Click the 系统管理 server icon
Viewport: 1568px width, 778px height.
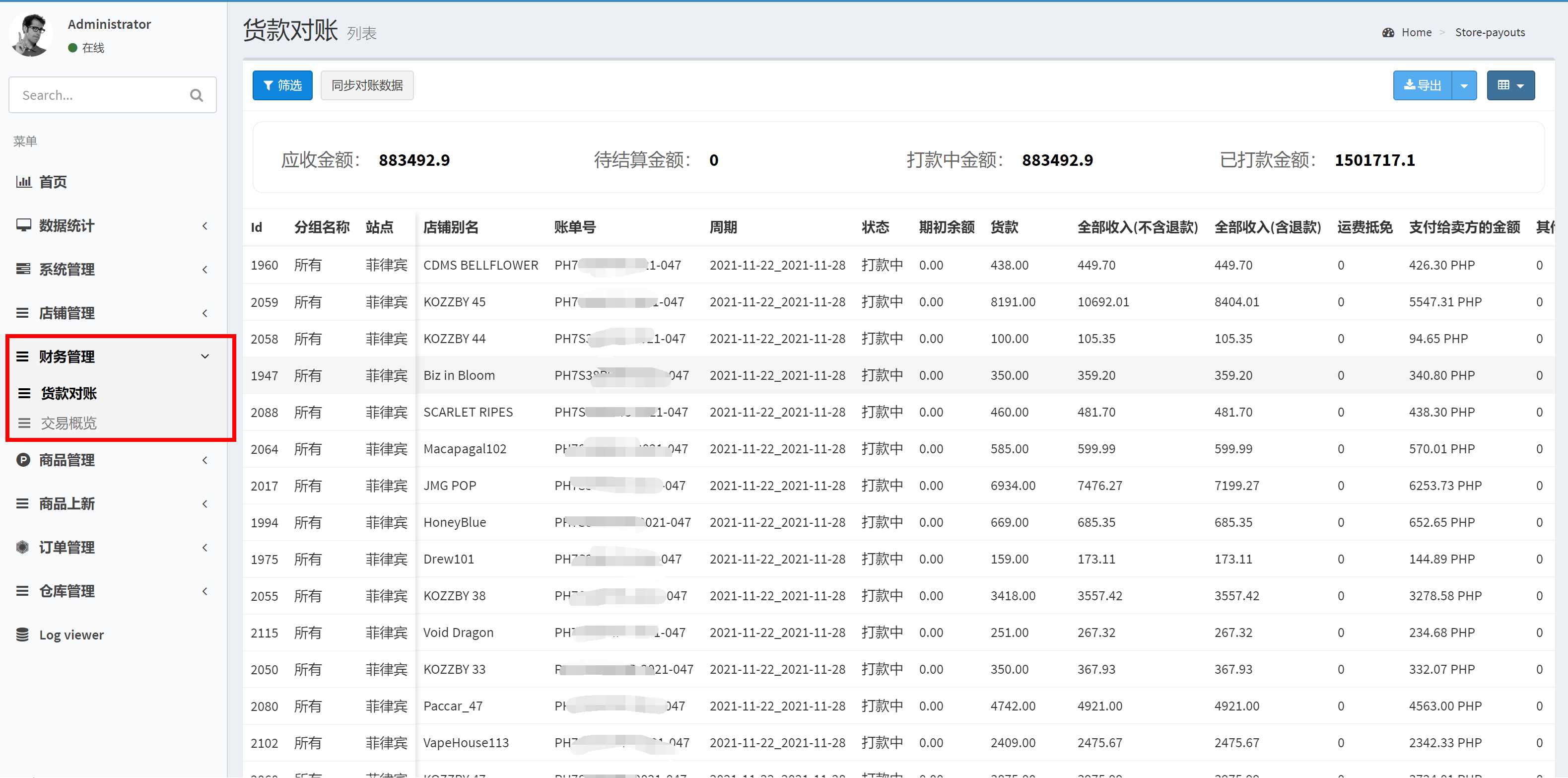pos(23,269)
